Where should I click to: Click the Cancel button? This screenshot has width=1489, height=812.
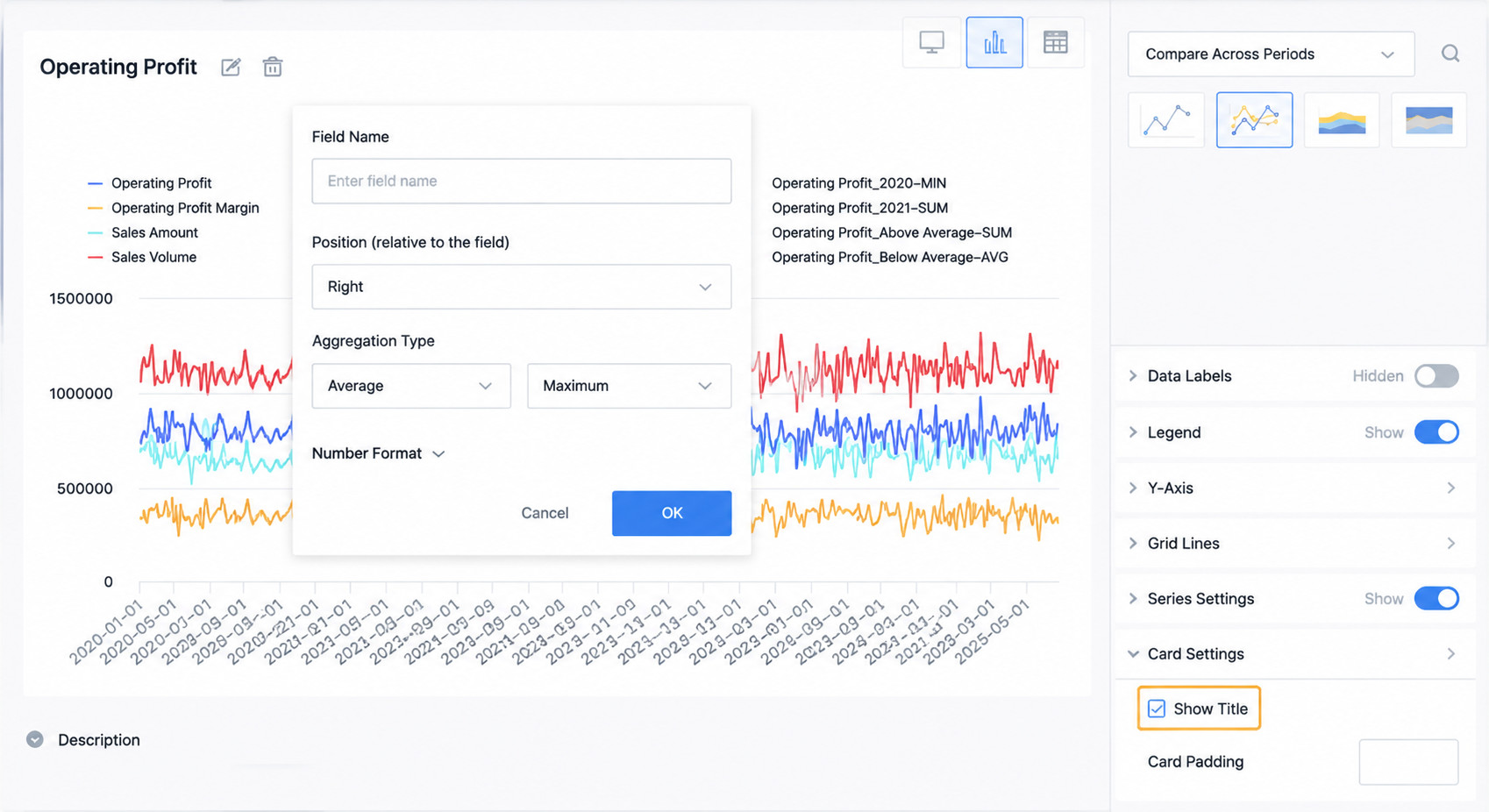click(545, 513)
